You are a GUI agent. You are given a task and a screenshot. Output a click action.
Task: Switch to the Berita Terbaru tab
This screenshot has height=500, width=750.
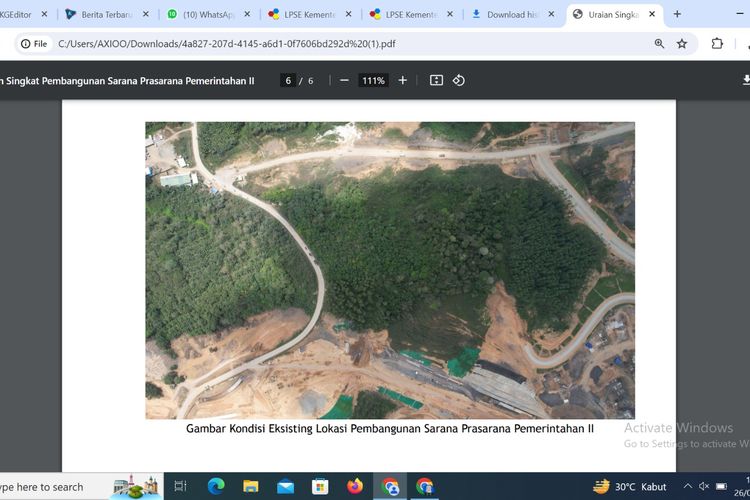pyautogui.click(x=106, y=15)
